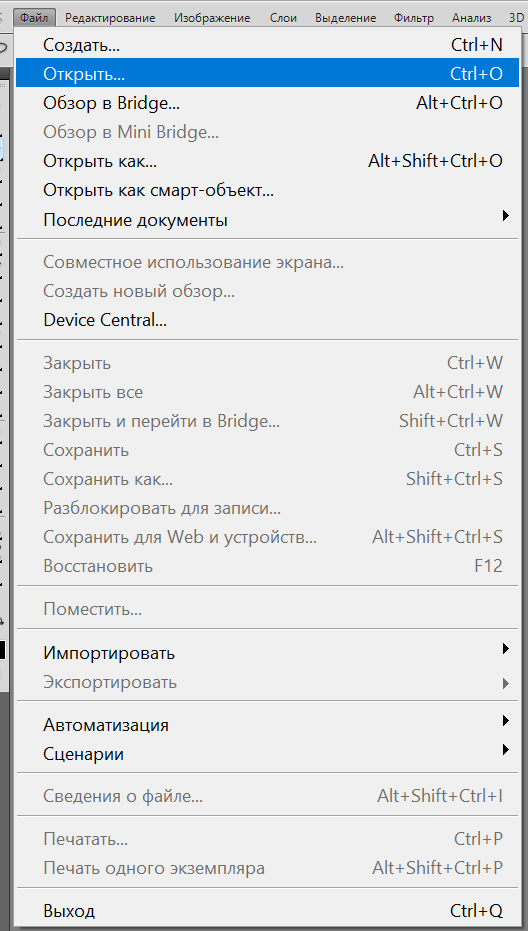The width and height of the screenshot is (528, 931).
Task: Expand the Импортировать submenu
Action: point(267,653)
